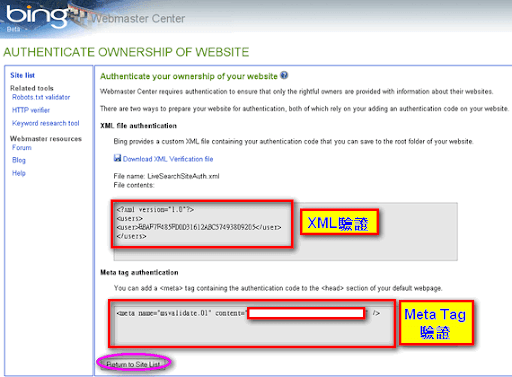Screen dimensions: 512x377
Task: Click 'Webmaster Center requires authentication' sentence
Action: pos(297,91)
